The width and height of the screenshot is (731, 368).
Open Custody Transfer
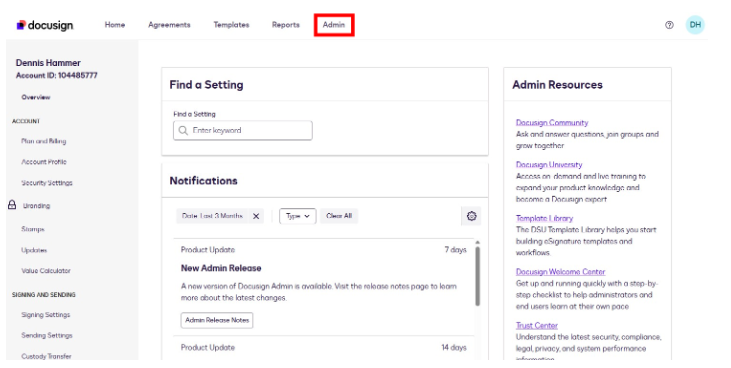(x=46, y=356)
